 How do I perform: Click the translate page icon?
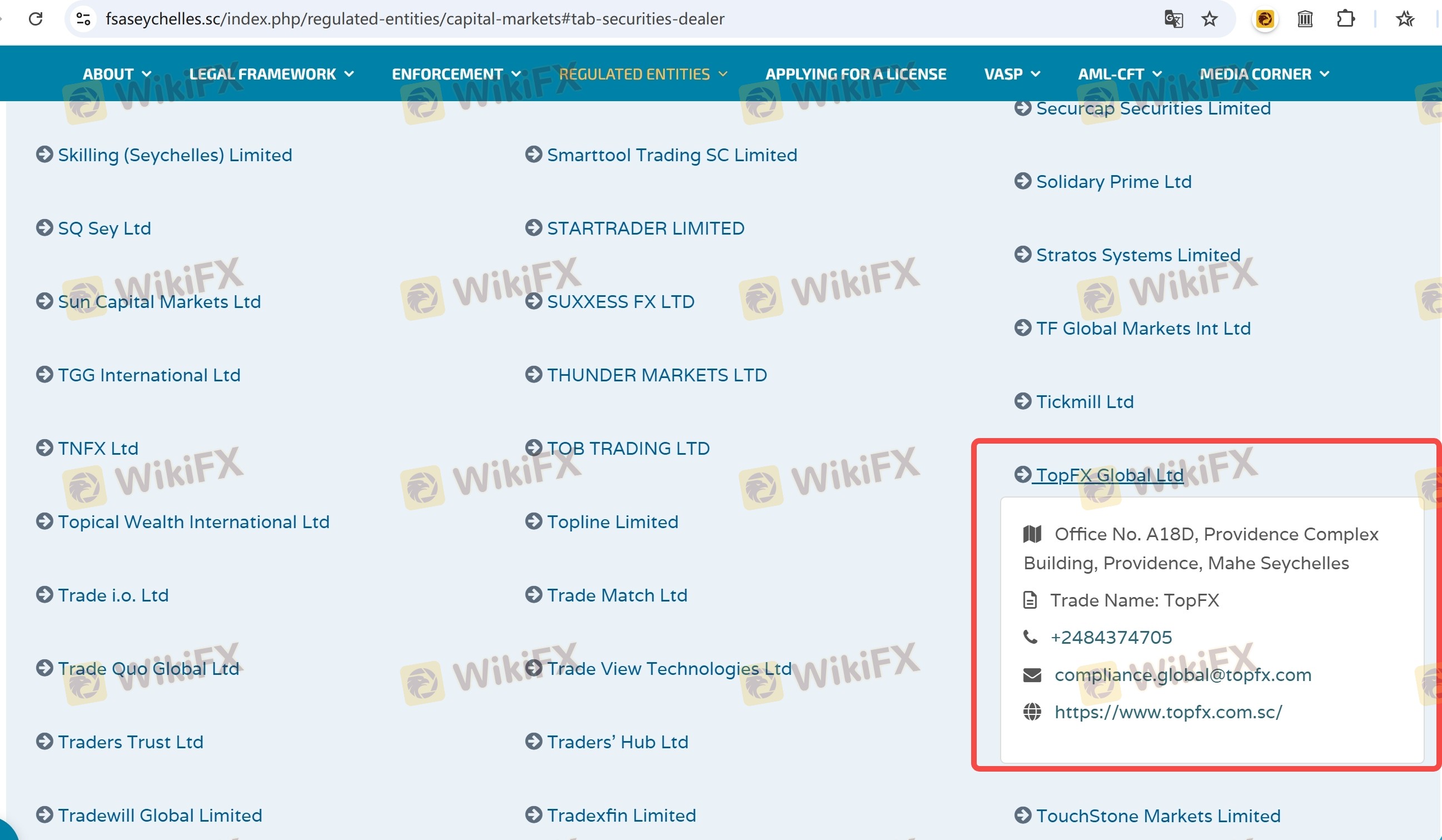click(1173, 19)
